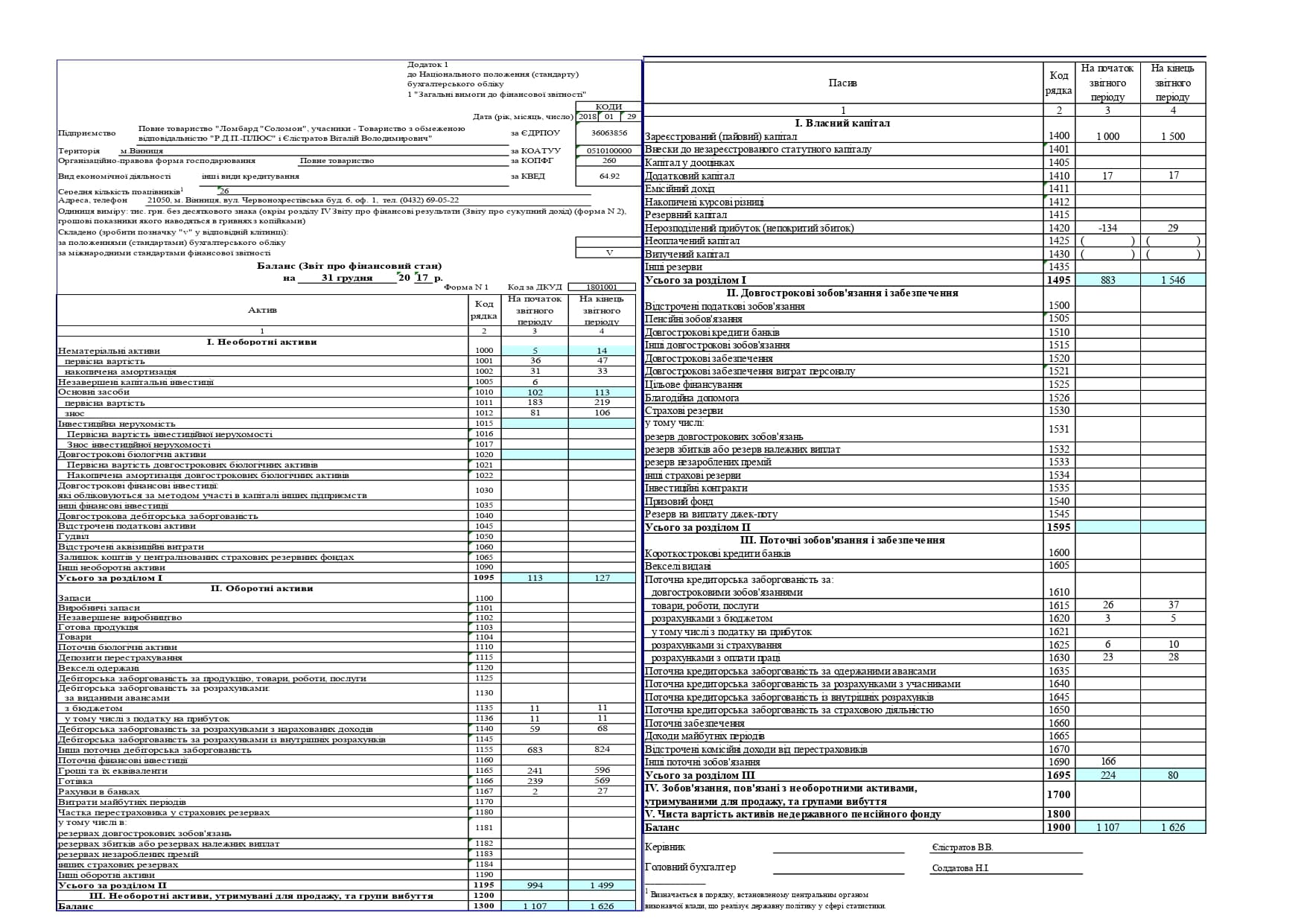Click the КОПФГ code 260

coord(608,160)
